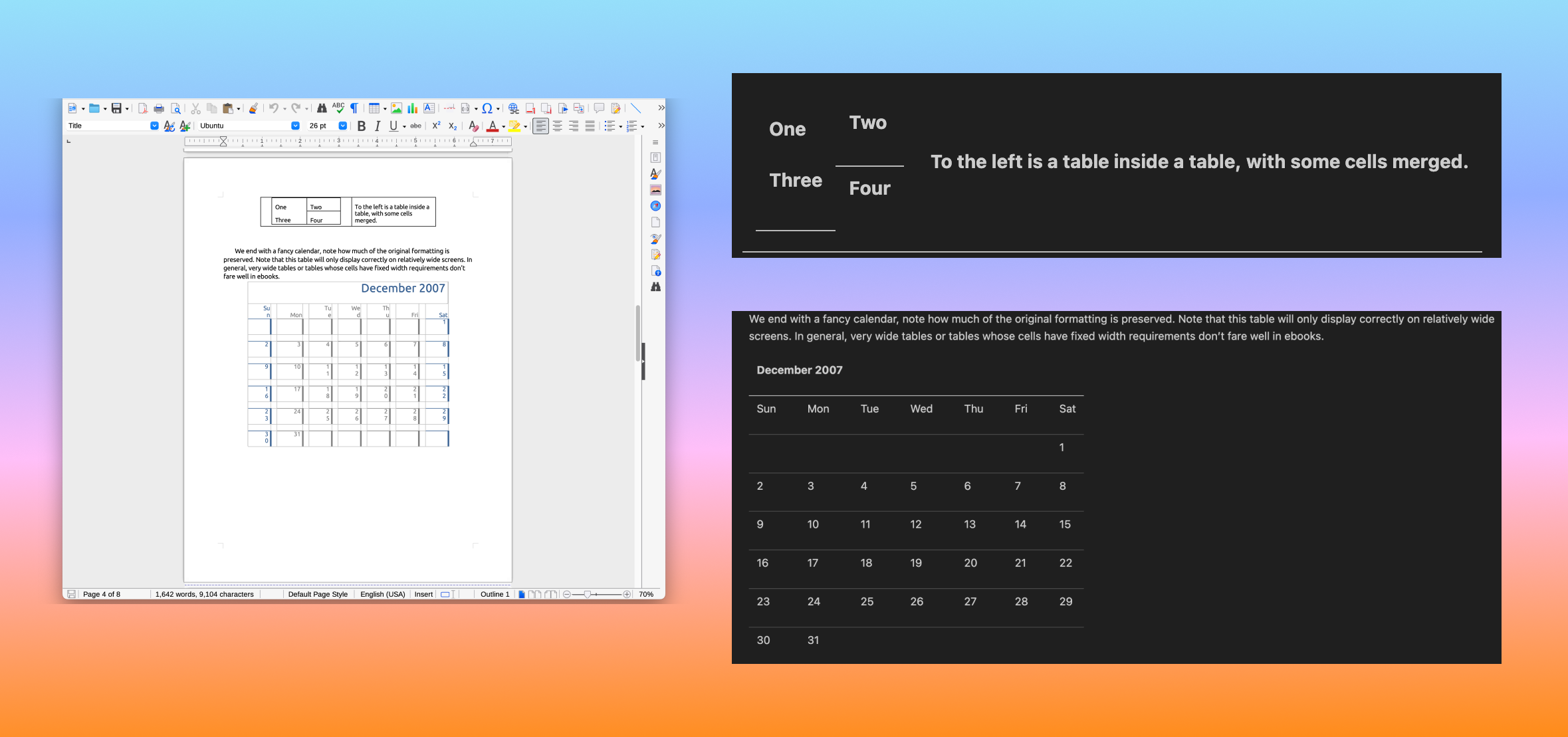Click the Center alignment button
The image size is (1568, 737).
557,126
